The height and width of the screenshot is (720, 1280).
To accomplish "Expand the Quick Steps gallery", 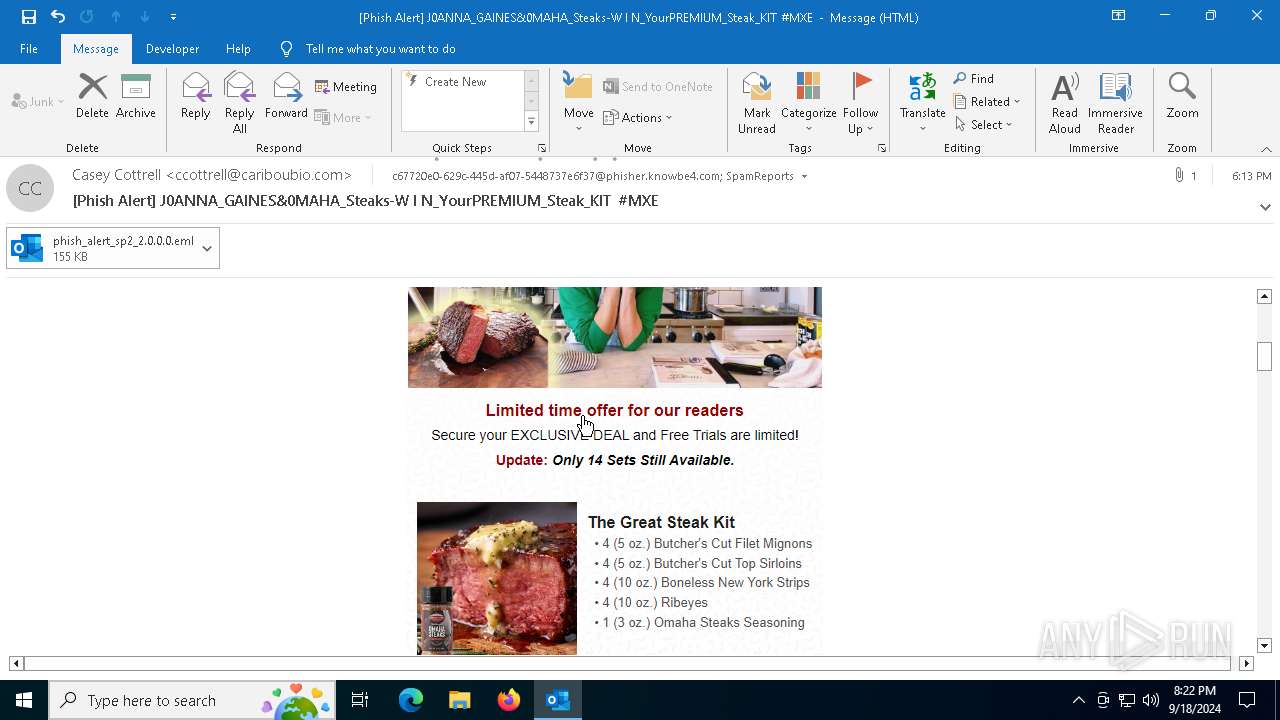I will point(532,122).
